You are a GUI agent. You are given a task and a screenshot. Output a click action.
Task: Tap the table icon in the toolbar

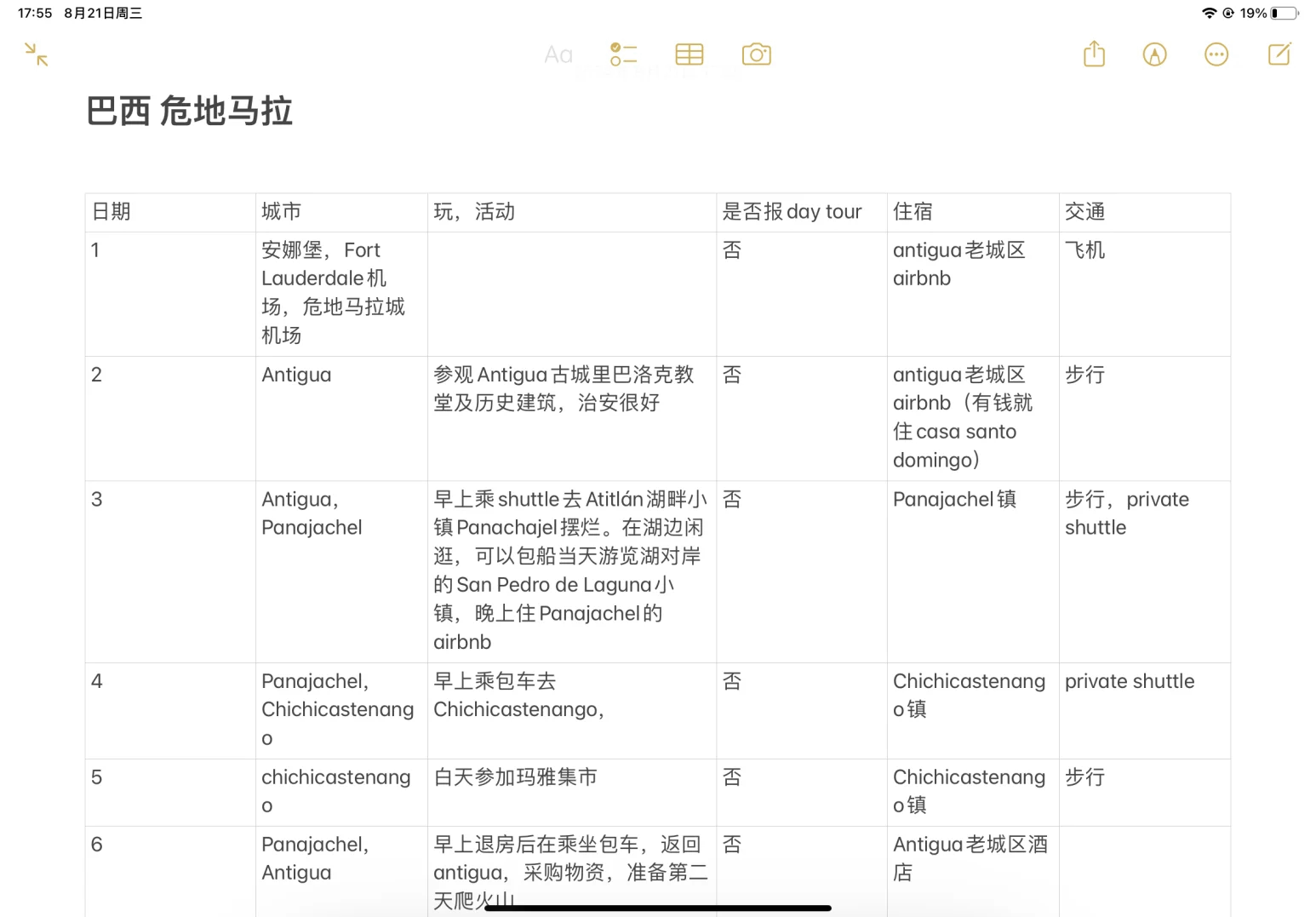[x=689, y=54]
